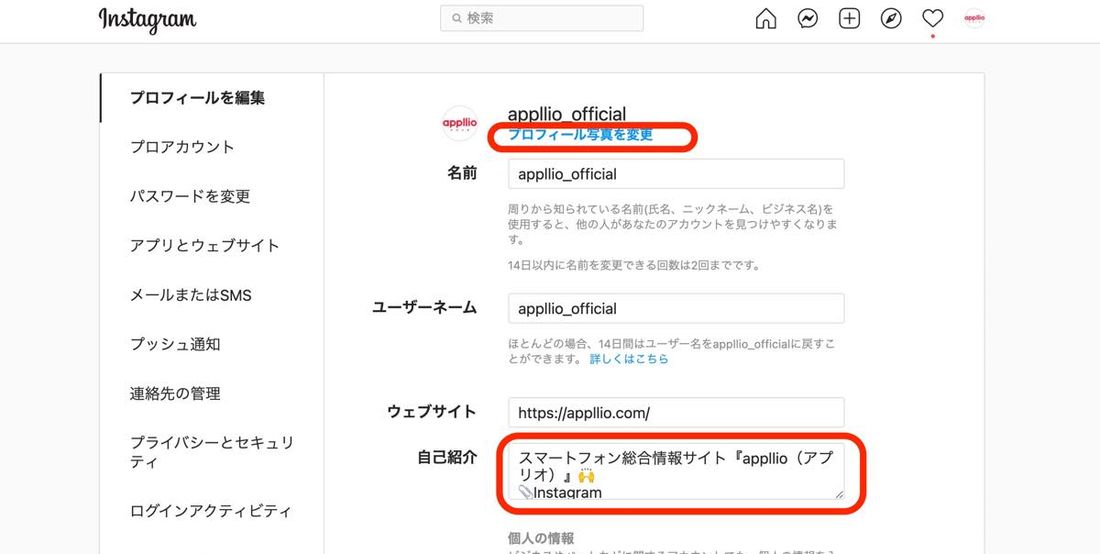Screen dimensions: 1100x554
Task: Click the Instagram logo
Action: (x=147, y=20)
